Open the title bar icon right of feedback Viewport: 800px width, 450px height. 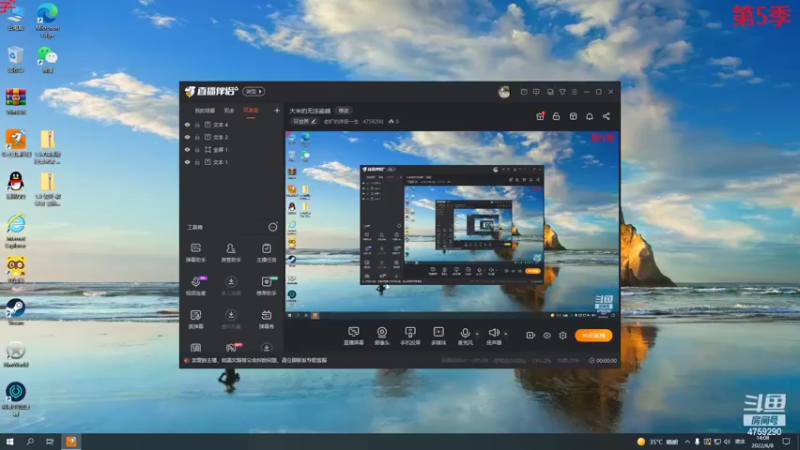pyautogui.click(x=550, y=92)
